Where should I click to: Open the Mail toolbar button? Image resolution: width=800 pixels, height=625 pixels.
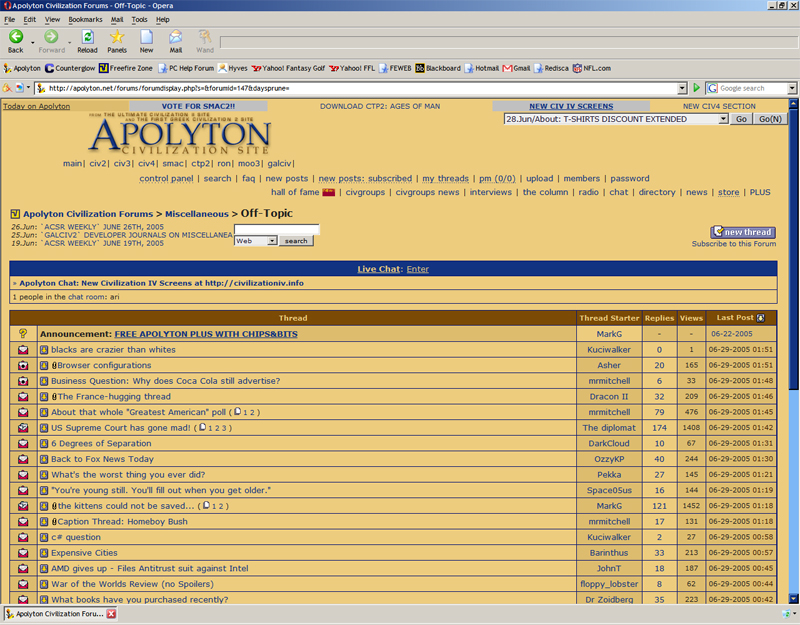click(x=176, y=41)
